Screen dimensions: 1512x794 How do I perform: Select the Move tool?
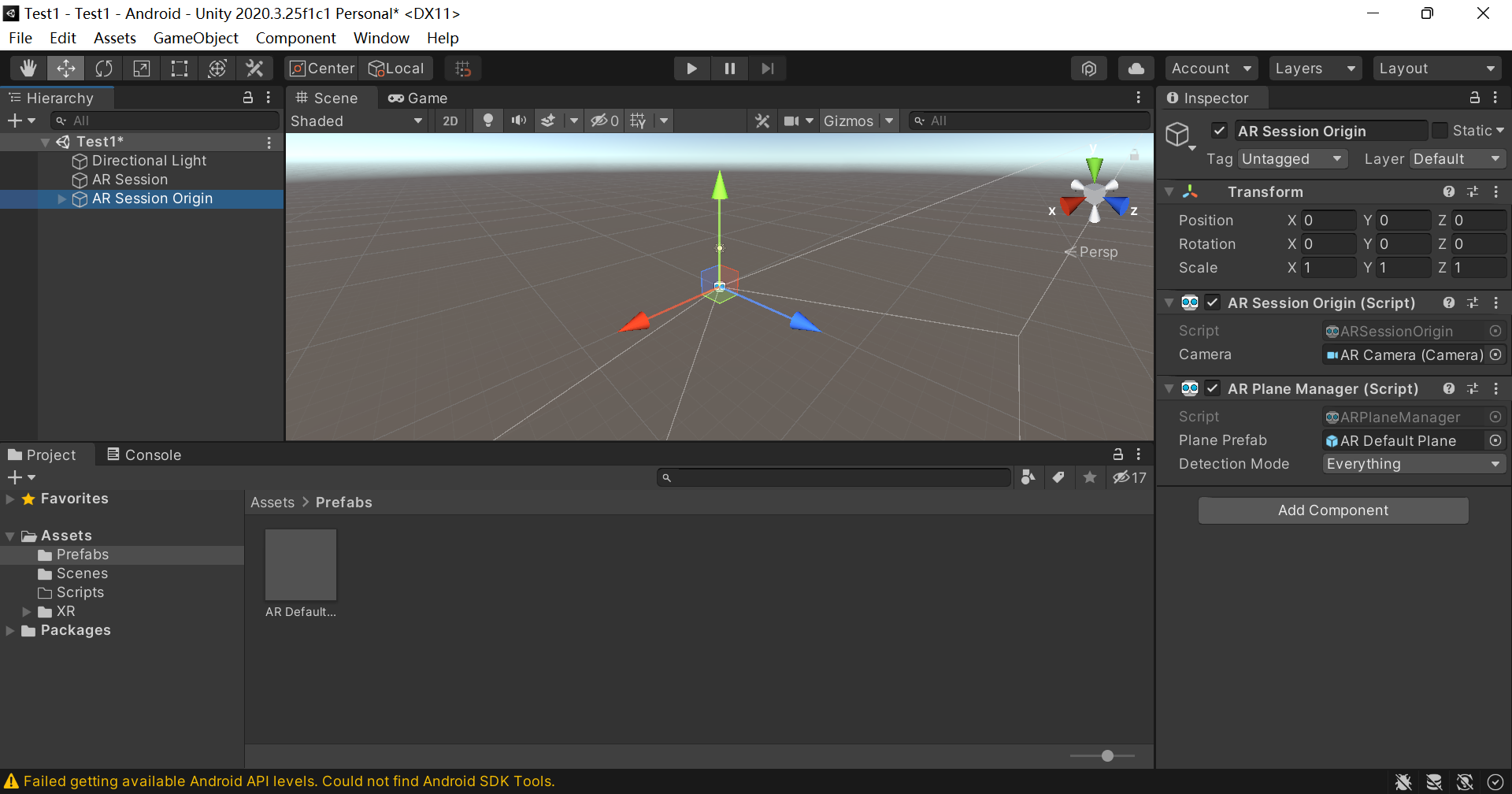66,69
